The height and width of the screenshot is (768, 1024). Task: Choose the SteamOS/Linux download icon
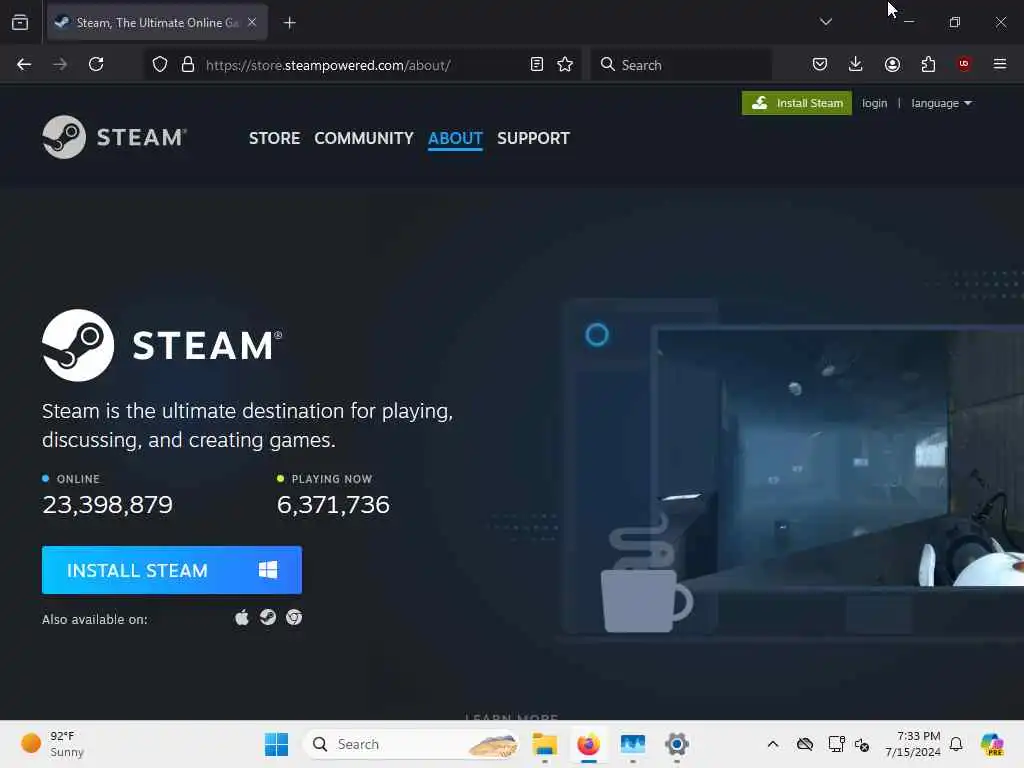(268, 617)
